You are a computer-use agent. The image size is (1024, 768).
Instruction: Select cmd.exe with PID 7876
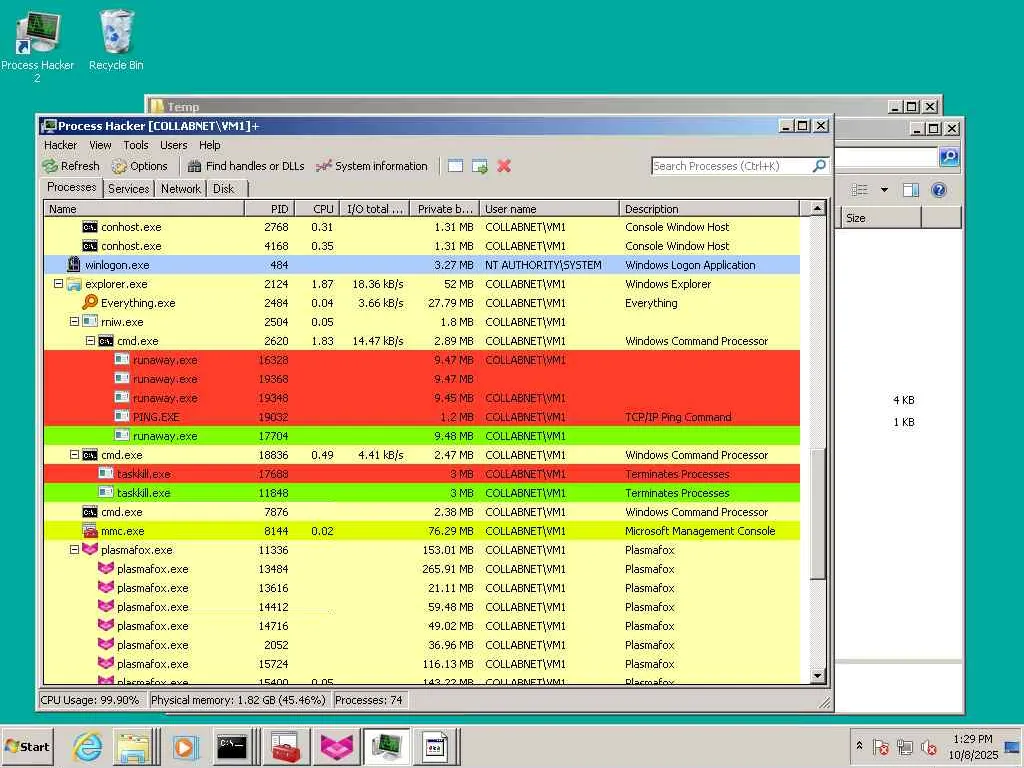(x=422, y=511)
